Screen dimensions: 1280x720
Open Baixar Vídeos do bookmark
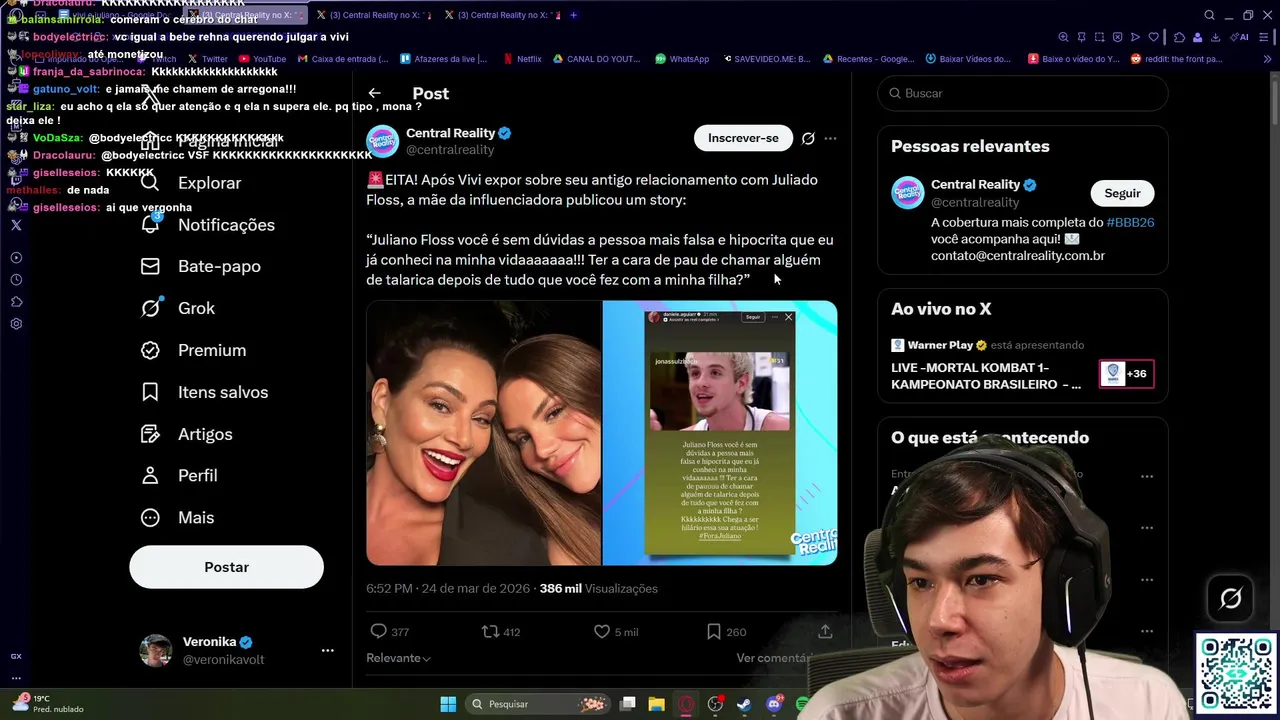968,59
